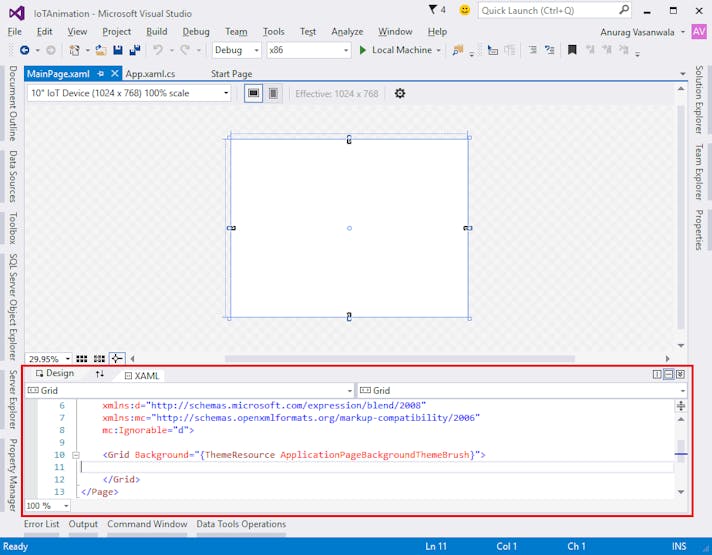Open the Error List panel tab
Viewport: 712px width, 555px height.
tap(42, 524)
